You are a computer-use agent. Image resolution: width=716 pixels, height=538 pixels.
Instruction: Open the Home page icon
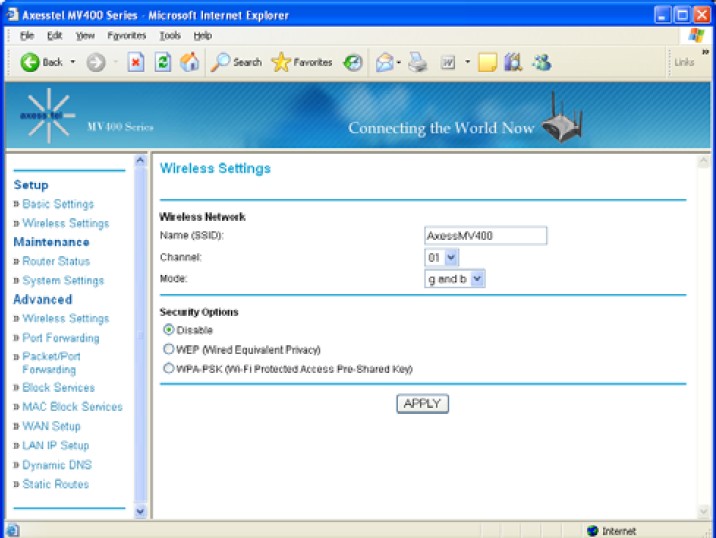point(190,62)
